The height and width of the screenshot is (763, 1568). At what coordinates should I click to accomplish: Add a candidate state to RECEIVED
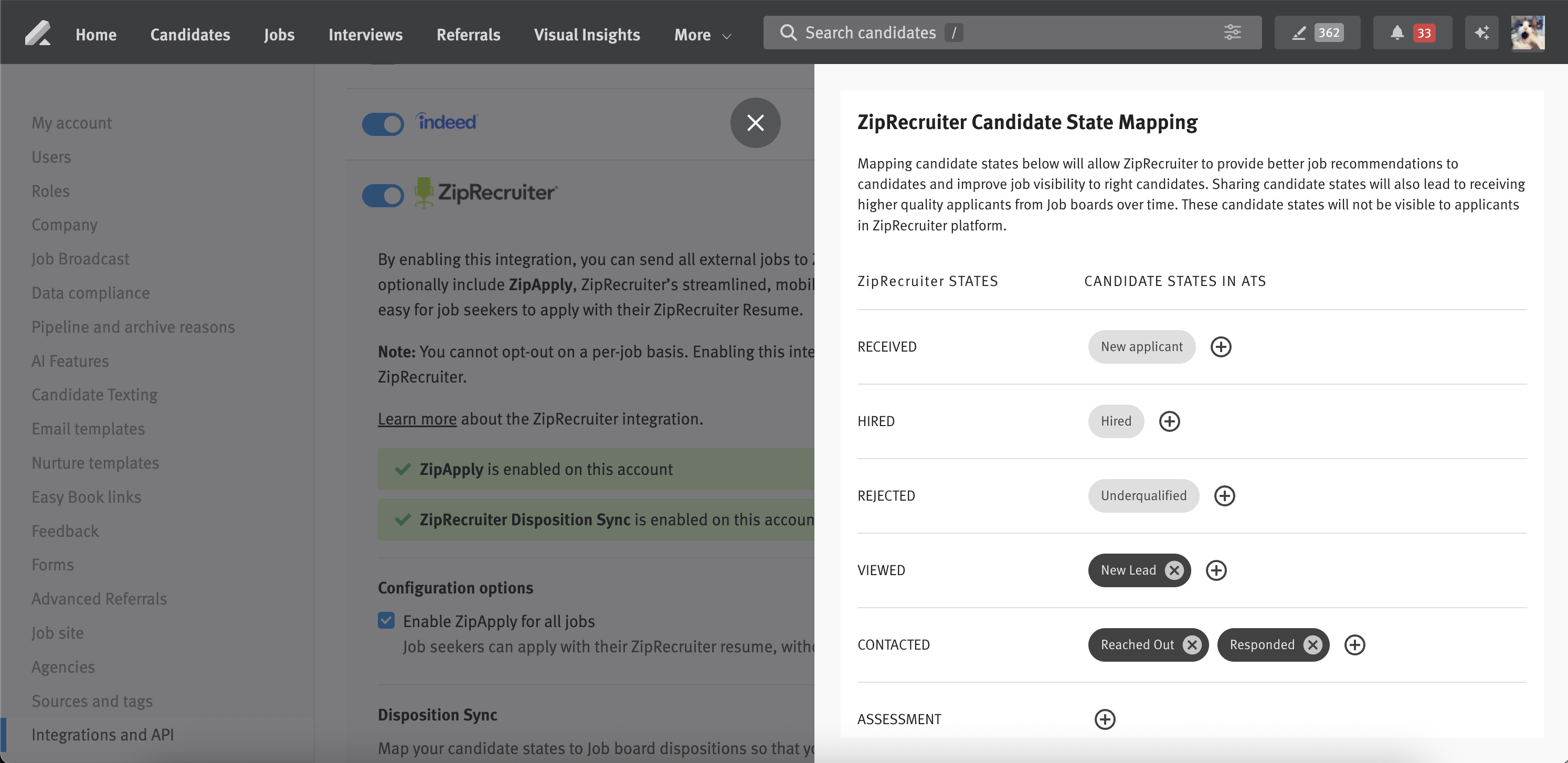1221,347
